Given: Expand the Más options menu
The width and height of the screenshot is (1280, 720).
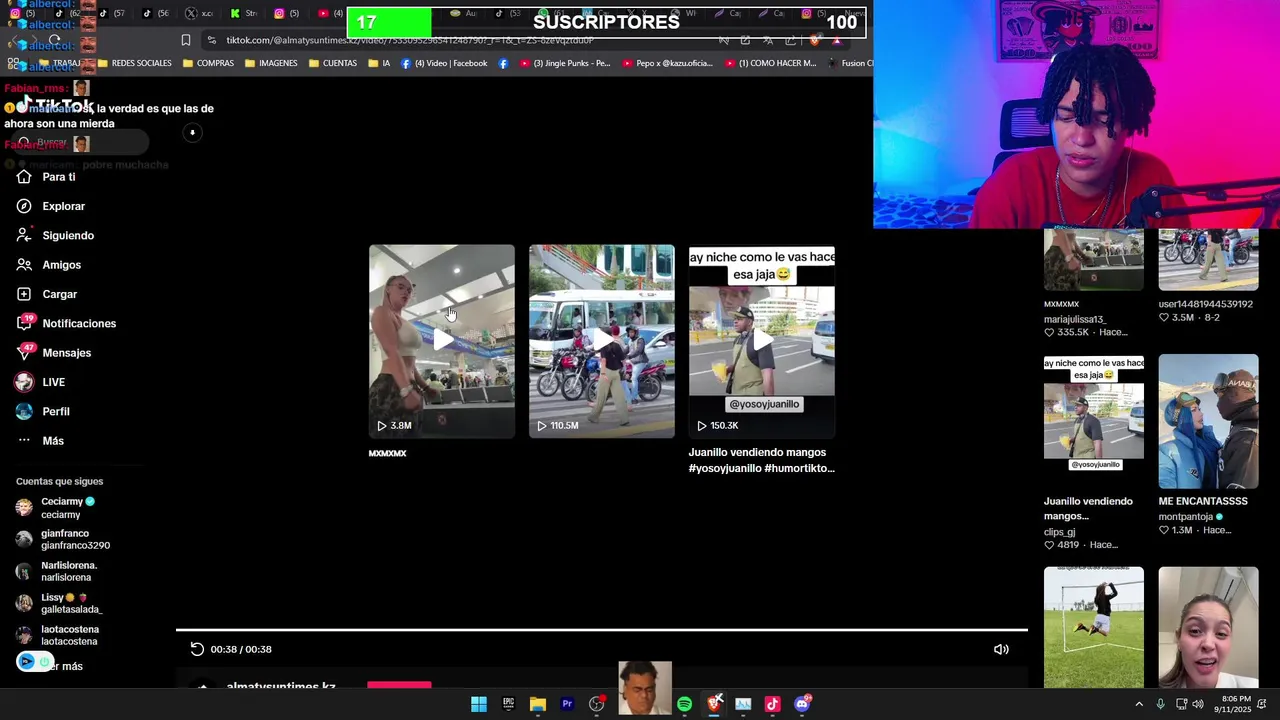Looking at the screenshot, I should pyautogui.click(x=40, y=441).
